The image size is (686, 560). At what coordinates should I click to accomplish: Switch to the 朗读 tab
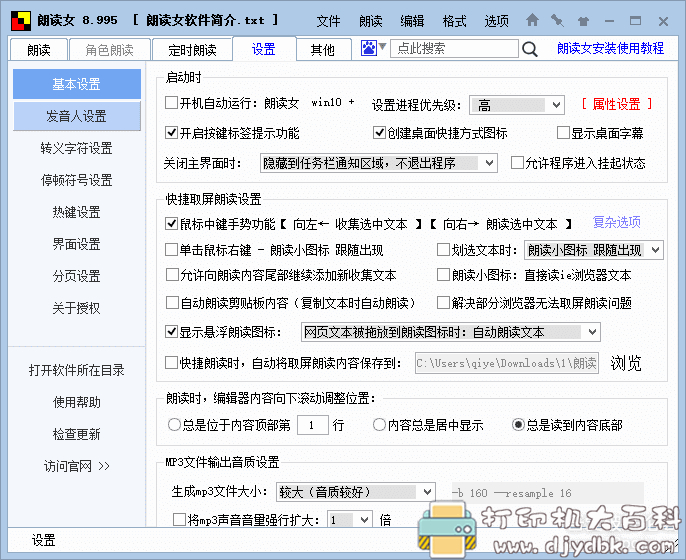pos(38,50)
